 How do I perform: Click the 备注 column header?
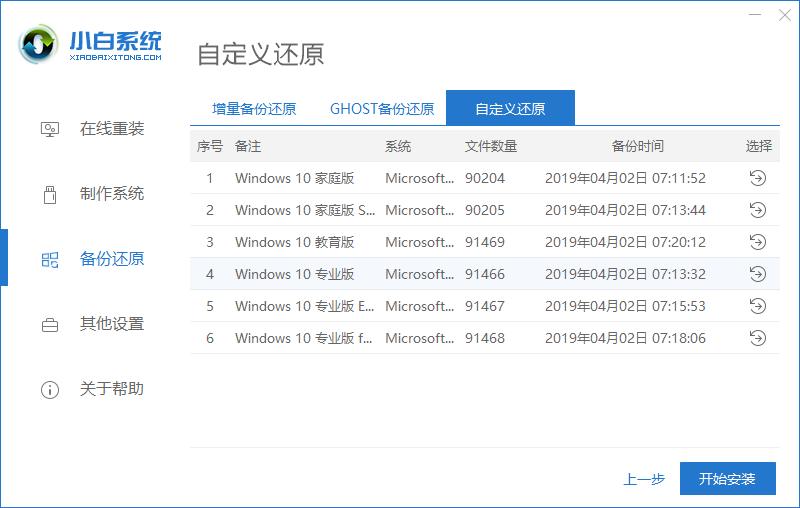pyautogui.click(x=248, y=146)
